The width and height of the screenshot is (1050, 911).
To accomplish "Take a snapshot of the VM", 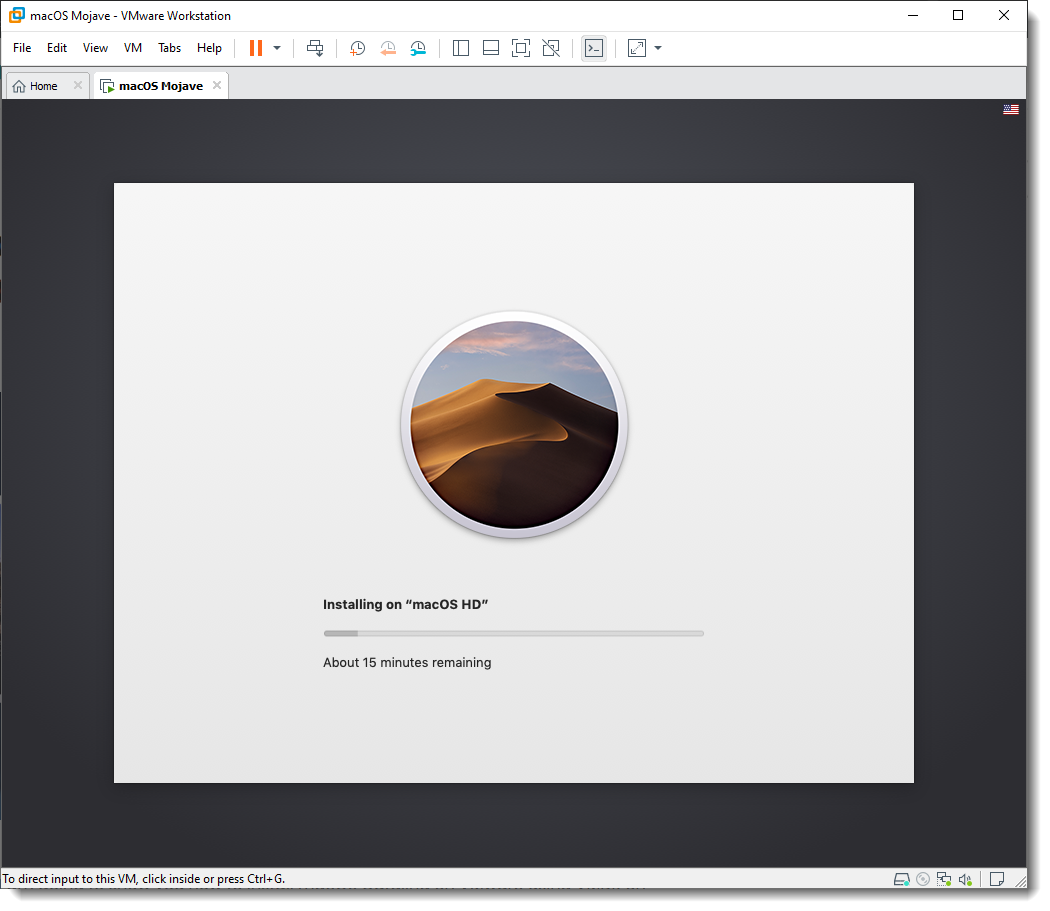I will (357, 48).
